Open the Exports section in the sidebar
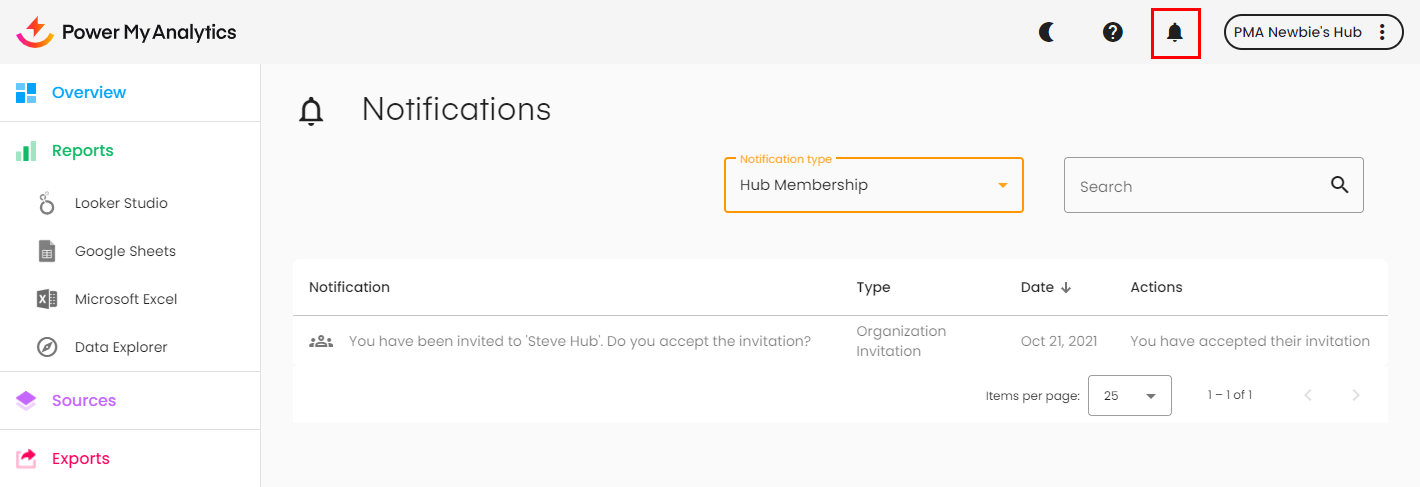The image size is (1420, 487). pyautogui.click(x=80, y=458)
